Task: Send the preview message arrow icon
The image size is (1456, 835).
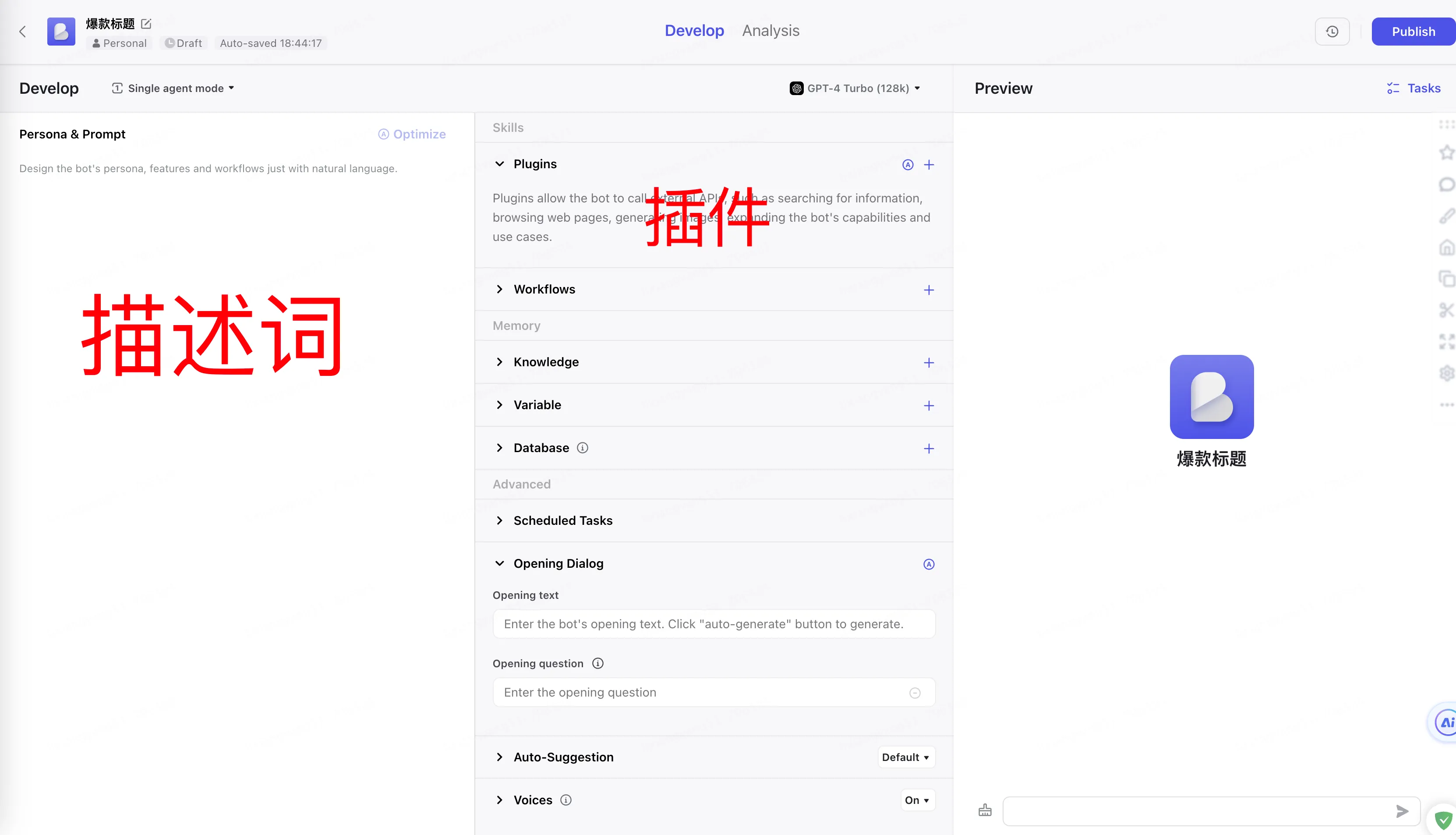Action: coord(1402,811)
